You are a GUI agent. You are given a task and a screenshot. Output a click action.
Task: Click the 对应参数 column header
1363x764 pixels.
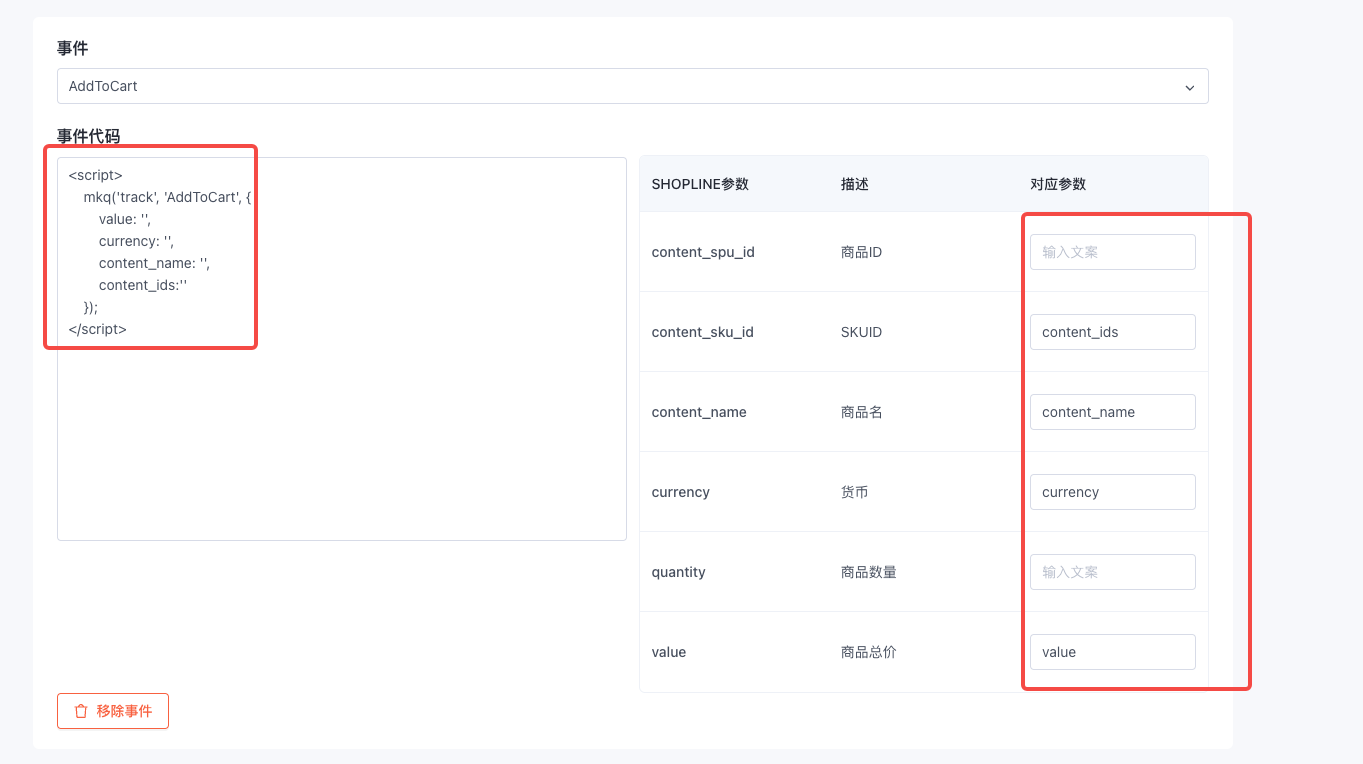click(x=1058, y=184)
